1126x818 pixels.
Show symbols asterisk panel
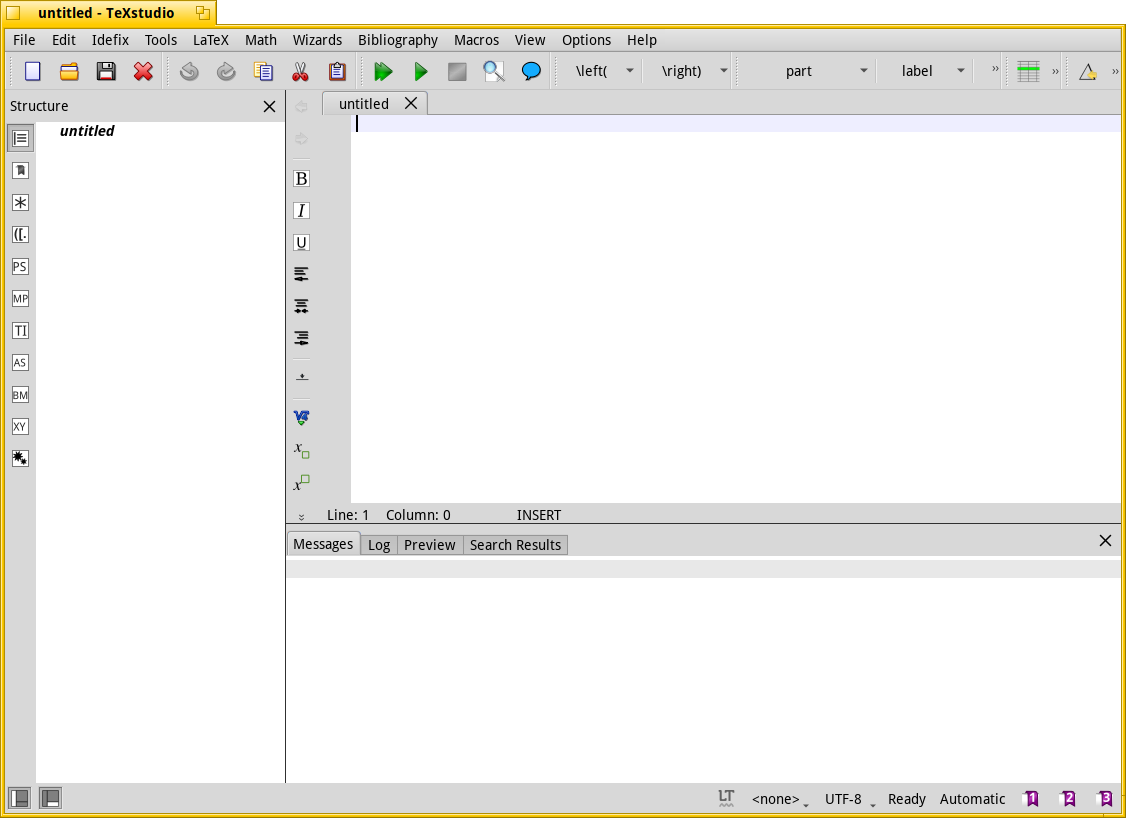20,203
